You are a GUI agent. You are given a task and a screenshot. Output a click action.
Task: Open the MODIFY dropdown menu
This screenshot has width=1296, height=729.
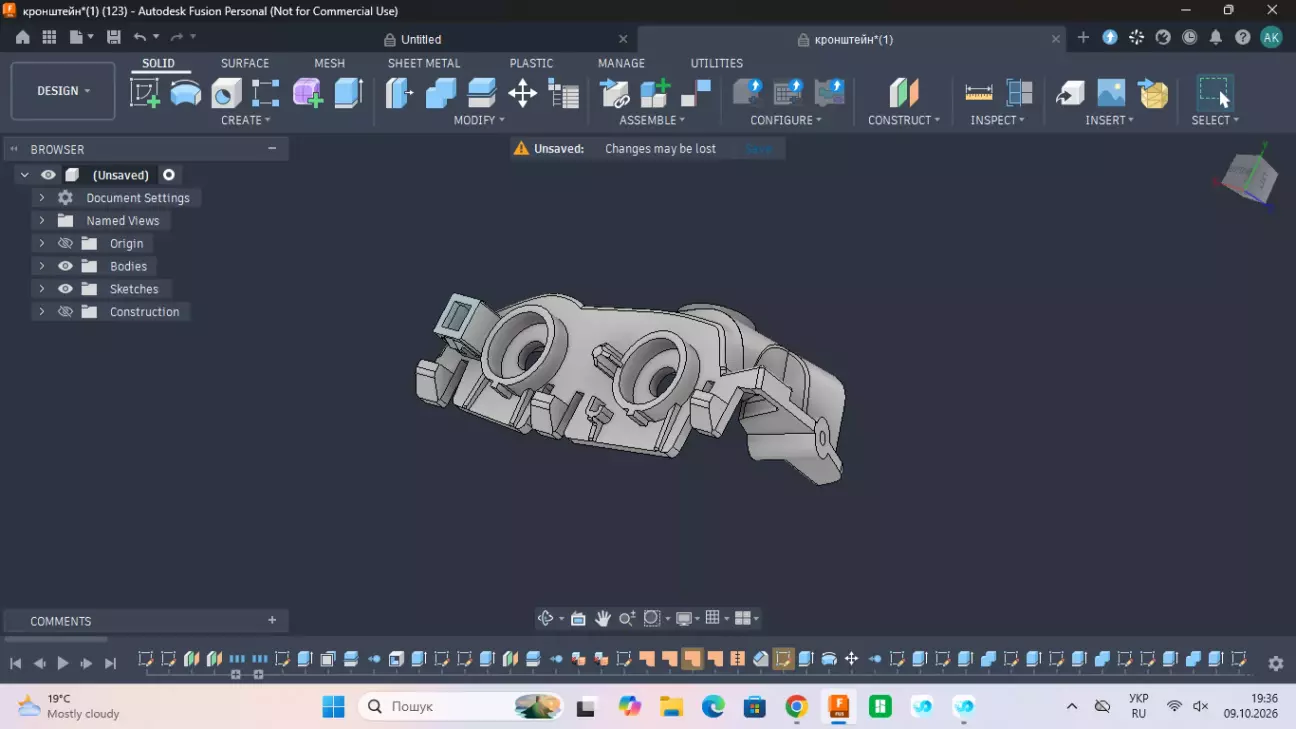click(480, 120)
